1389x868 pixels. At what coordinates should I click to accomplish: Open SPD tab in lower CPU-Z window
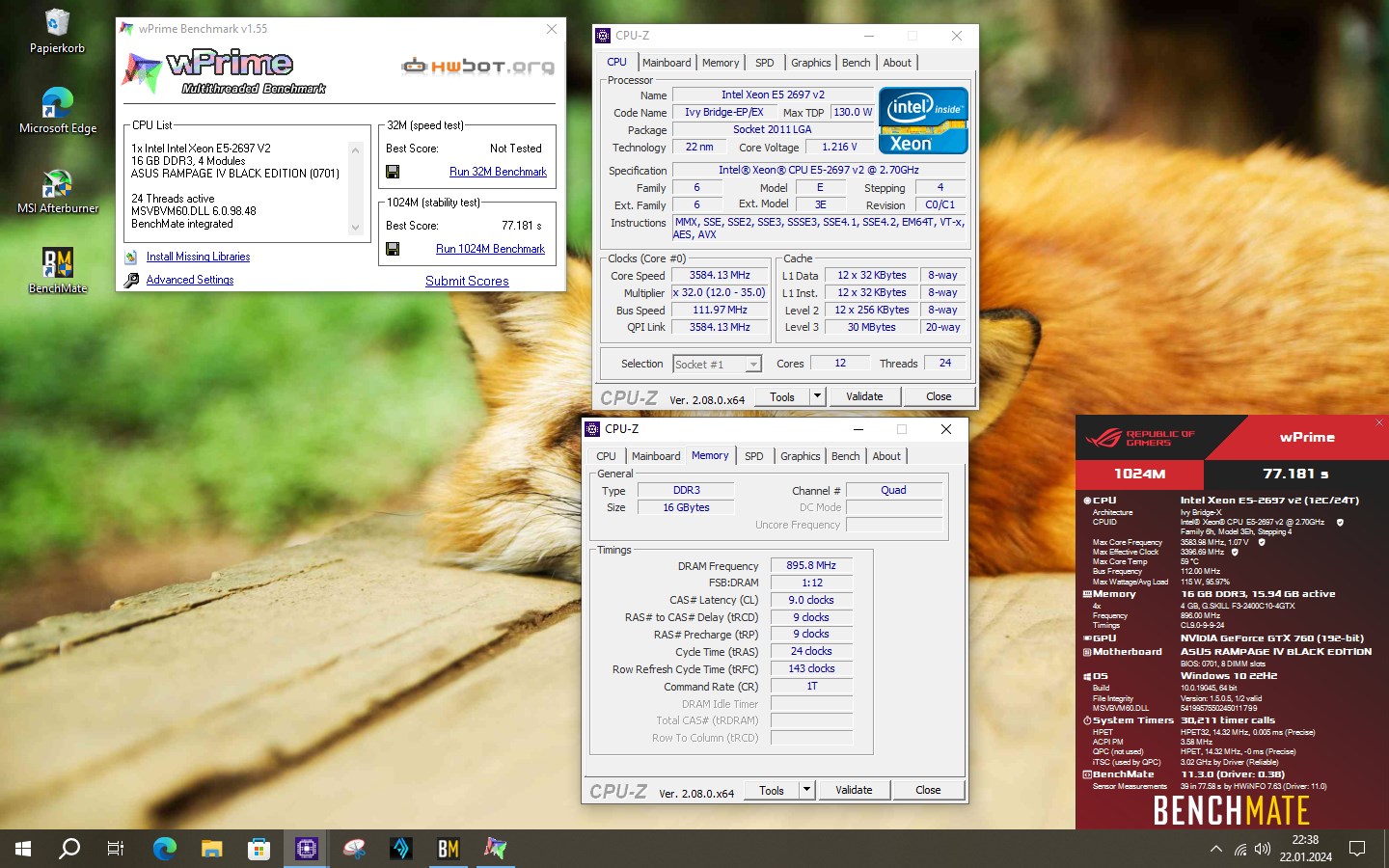753,456
